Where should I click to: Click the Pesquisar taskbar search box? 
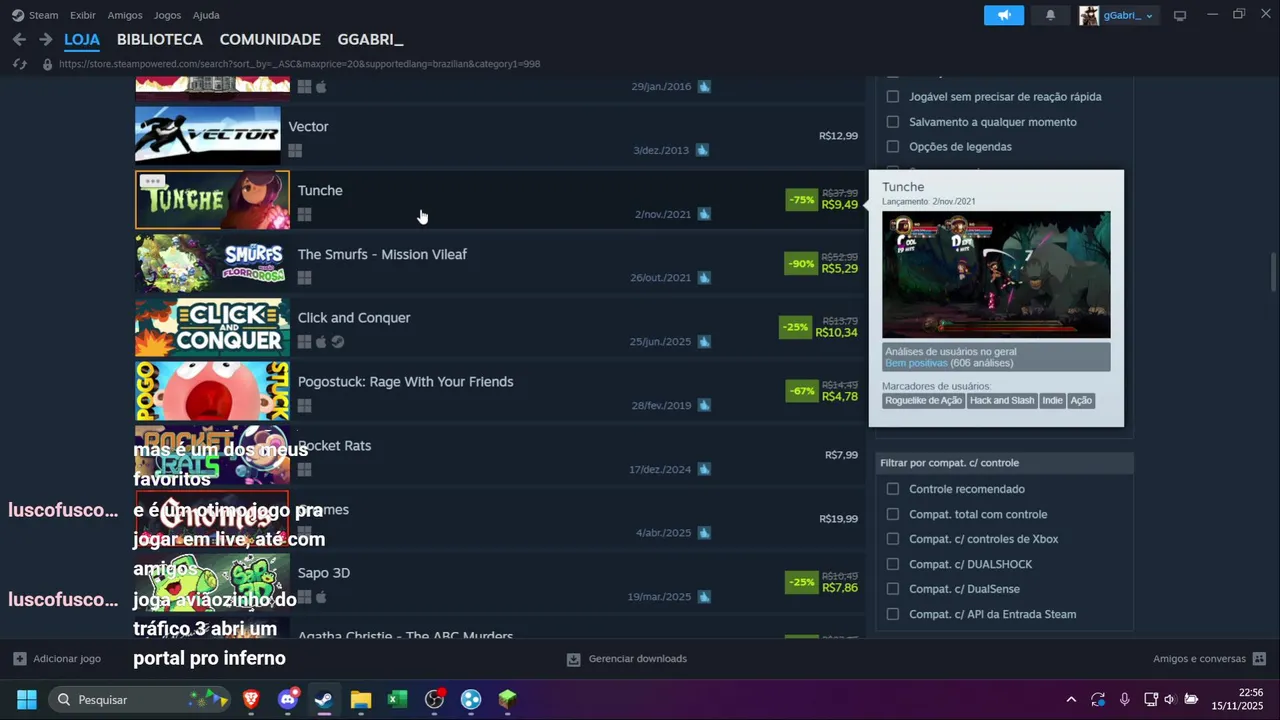click(139, 699)
